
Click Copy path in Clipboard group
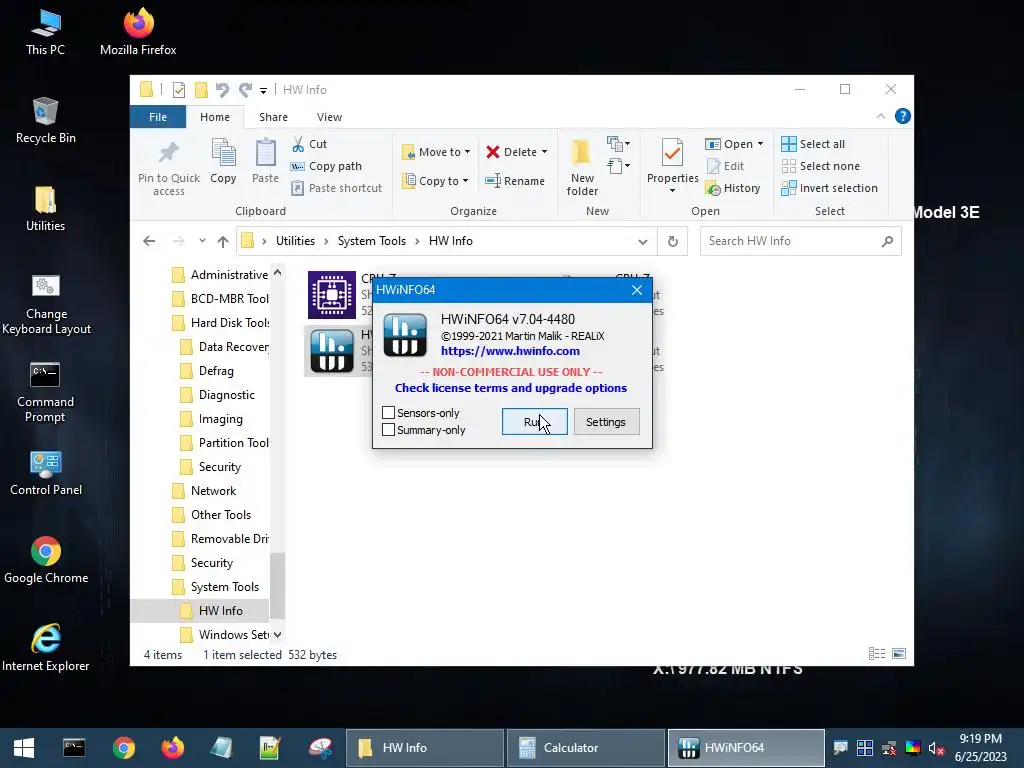[327, 166]
